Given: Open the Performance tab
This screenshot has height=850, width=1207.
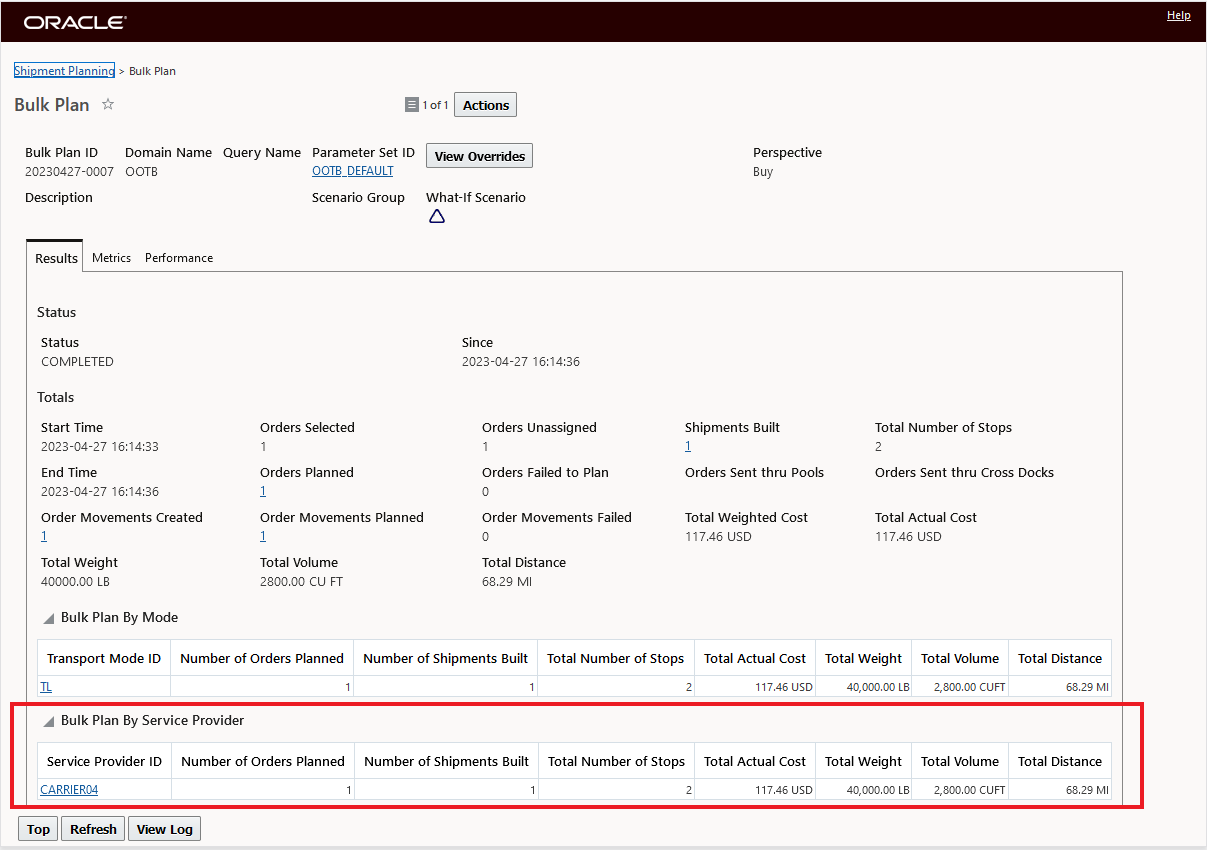Looking at the screenshot, I should 179,258.
